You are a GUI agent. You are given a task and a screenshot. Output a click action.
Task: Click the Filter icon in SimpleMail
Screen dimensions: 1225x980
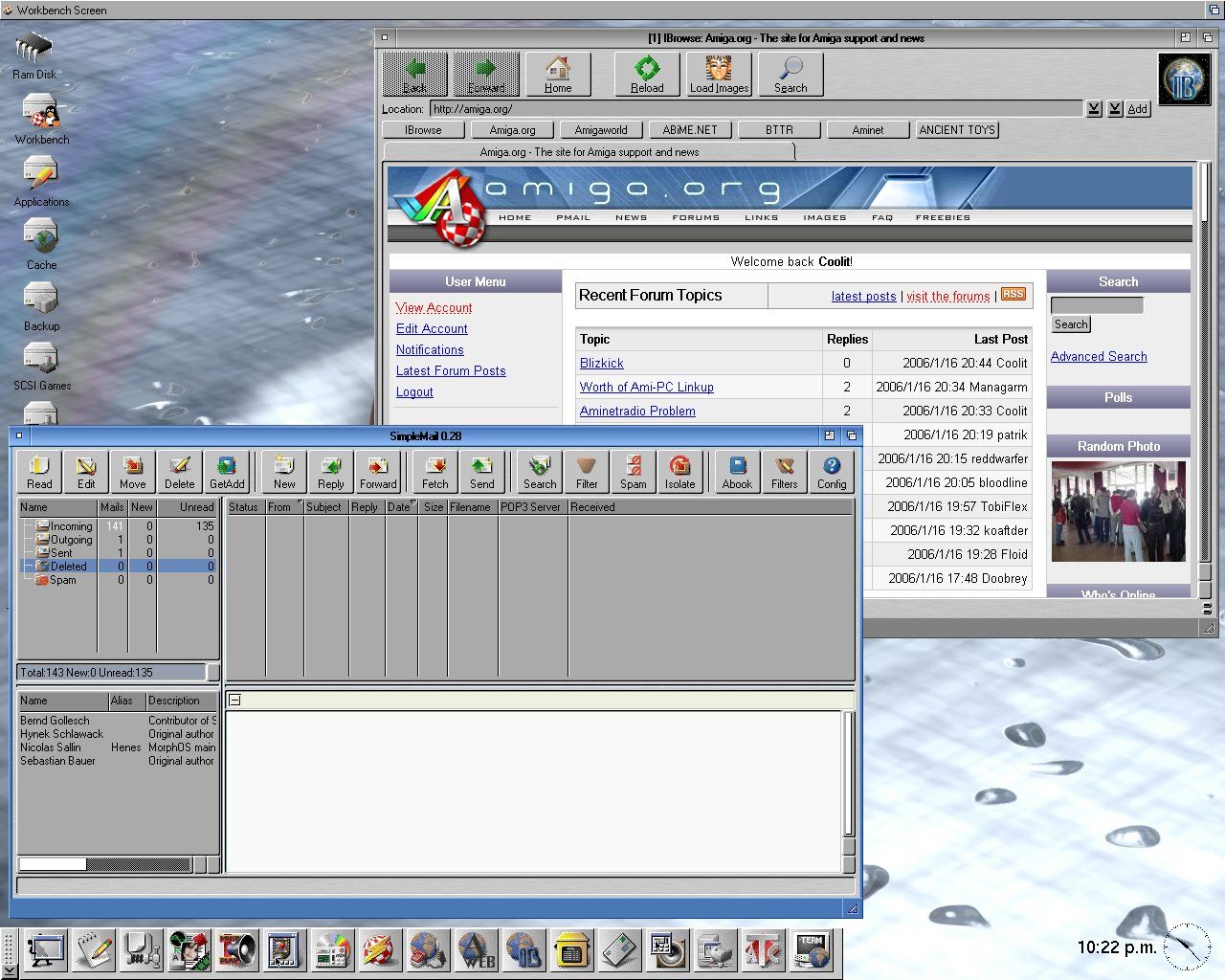pyautogui.click(x=587, y=472)
